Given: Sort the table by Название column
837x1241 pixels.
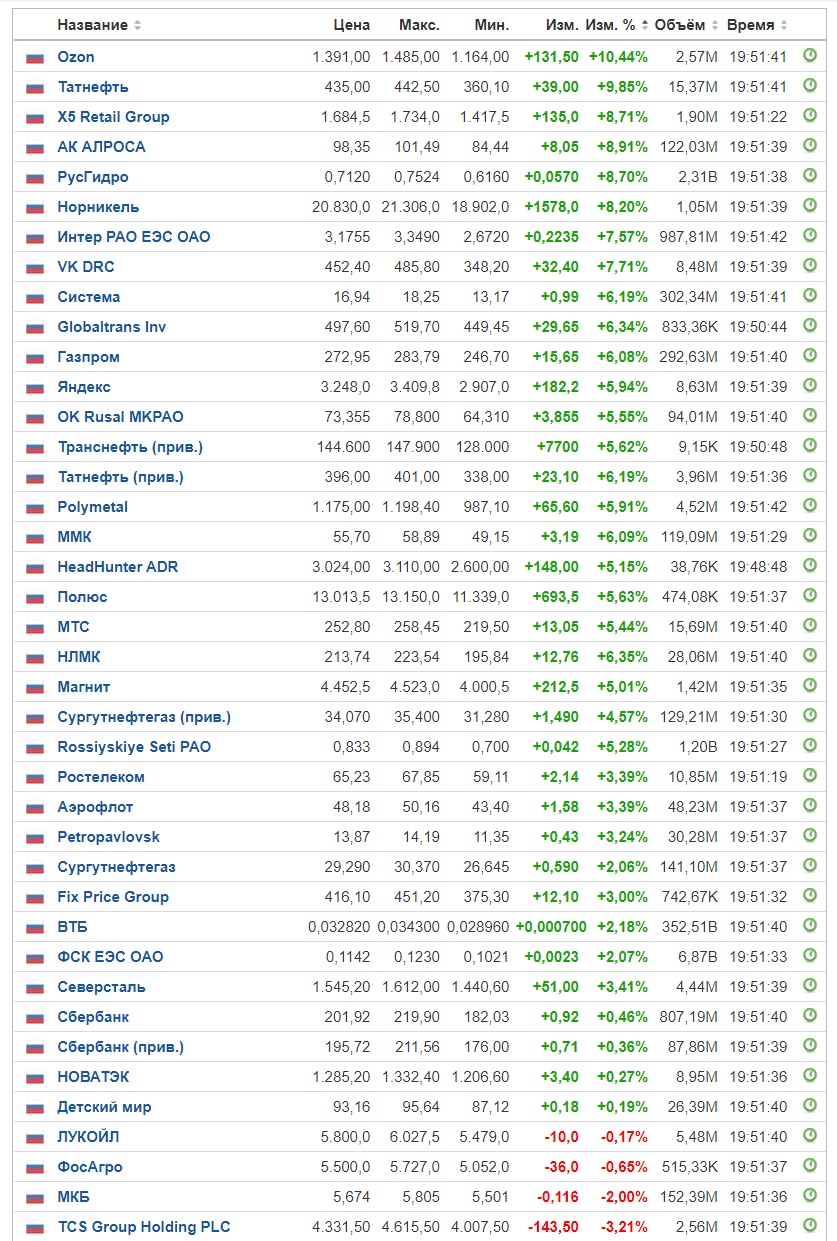Looking at the screenshot, I should (99, 25).
